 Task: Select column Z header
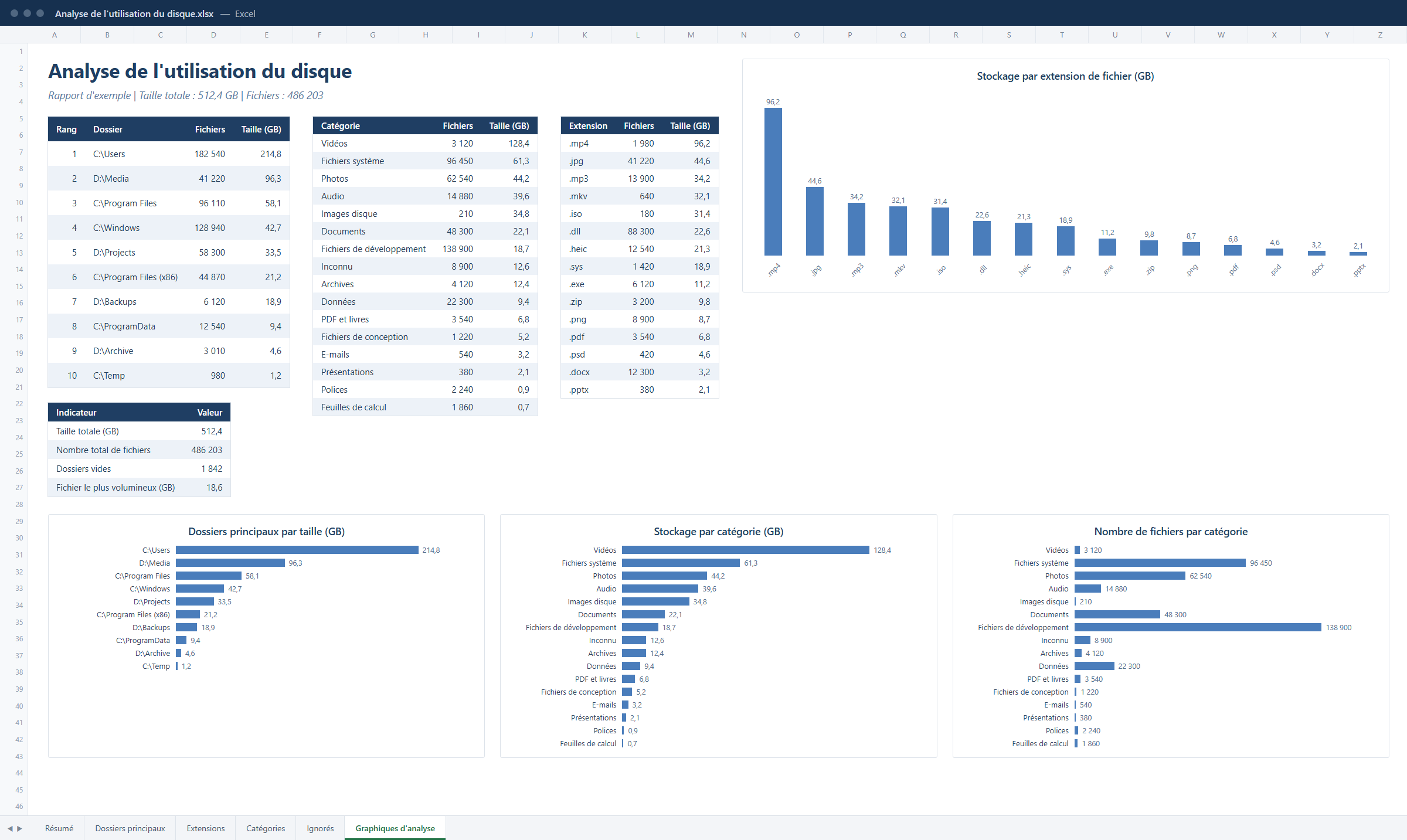click(1380, 35)
